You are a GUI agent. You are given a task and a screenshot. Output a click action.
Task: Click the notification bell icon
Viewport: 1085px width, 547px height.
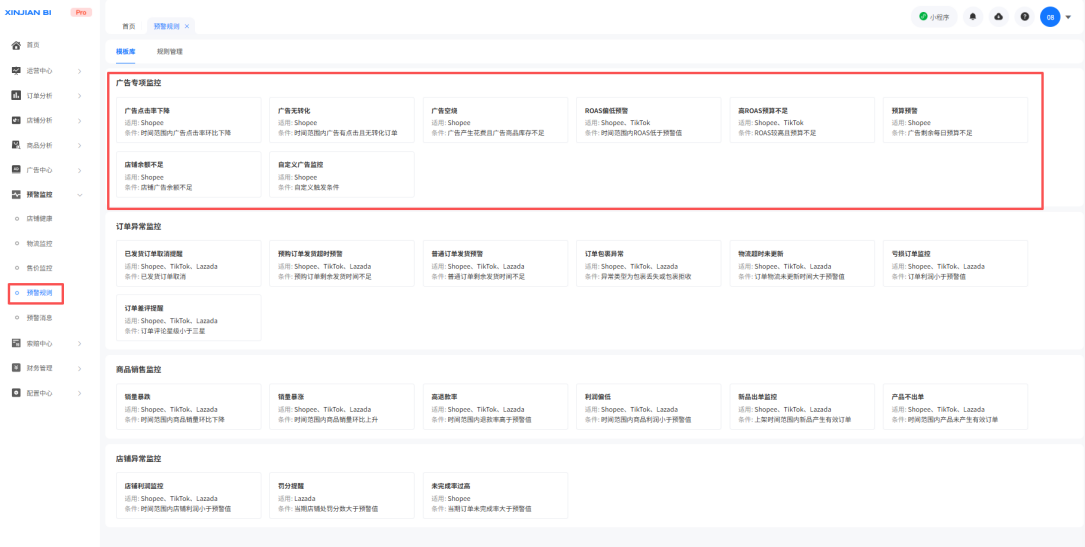[973, 17]
